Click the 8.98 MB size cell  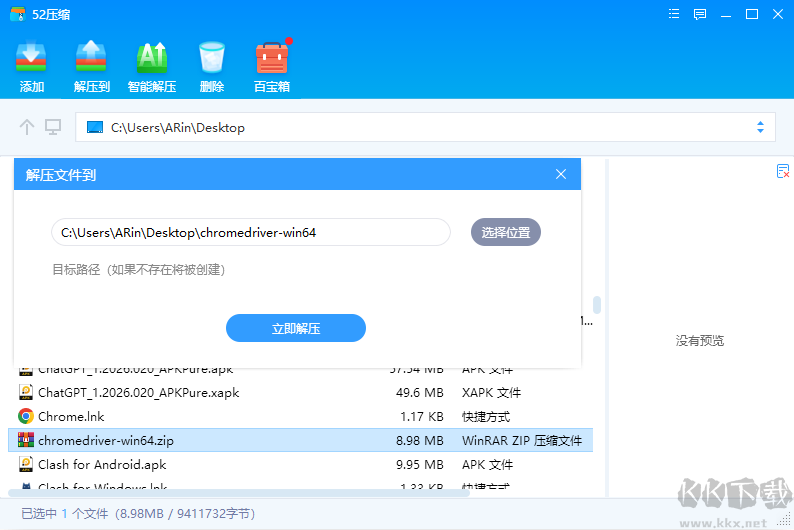pyautogui.click(x=419, y=440)
